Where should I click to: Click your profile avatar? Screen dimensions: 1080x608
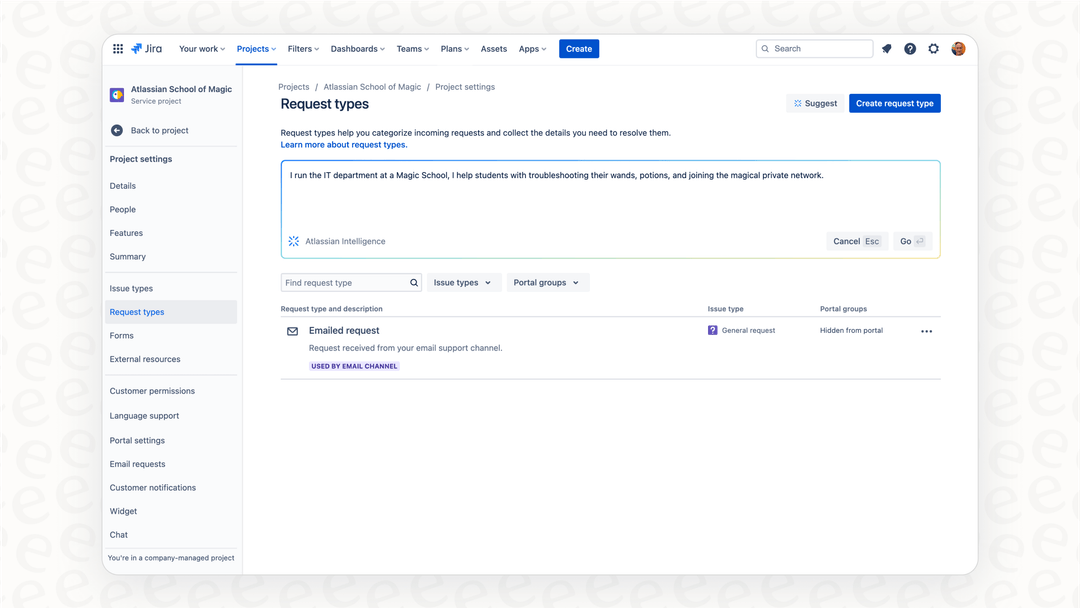[958, 48]
